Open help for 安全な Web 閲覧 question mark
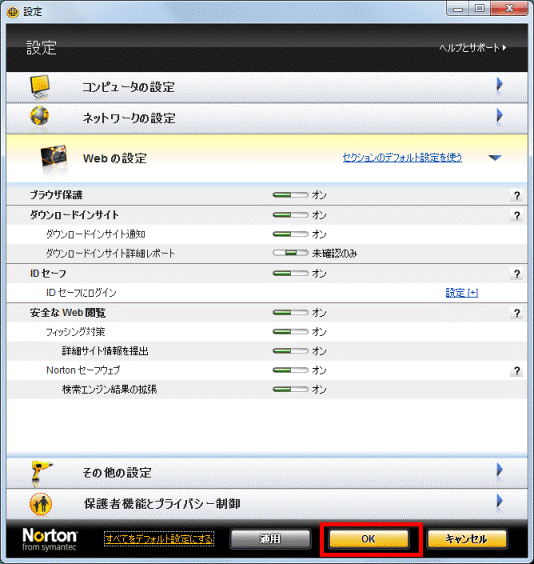Screen dimensions: 534x564 pos(517,313)
